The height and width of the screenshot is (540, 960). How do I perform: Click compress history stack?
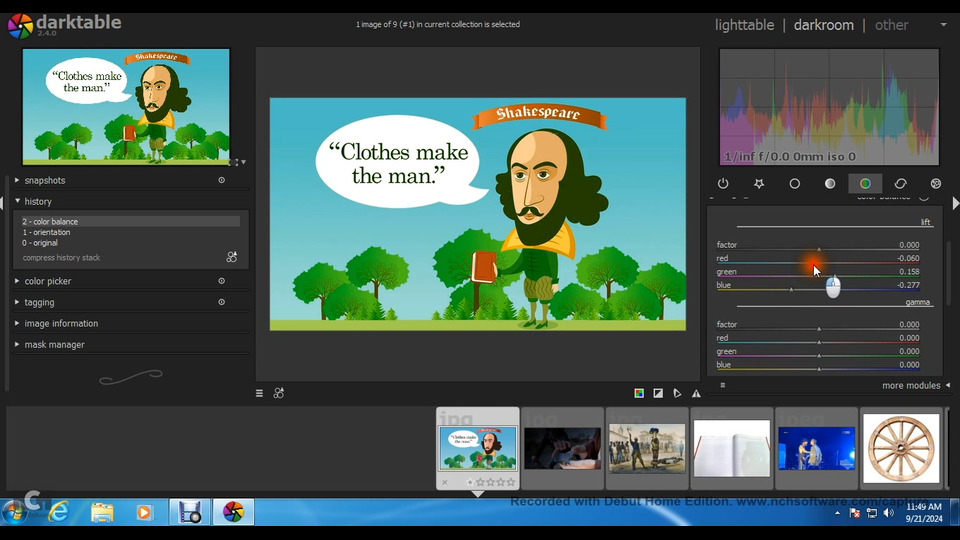pos(62,258)
